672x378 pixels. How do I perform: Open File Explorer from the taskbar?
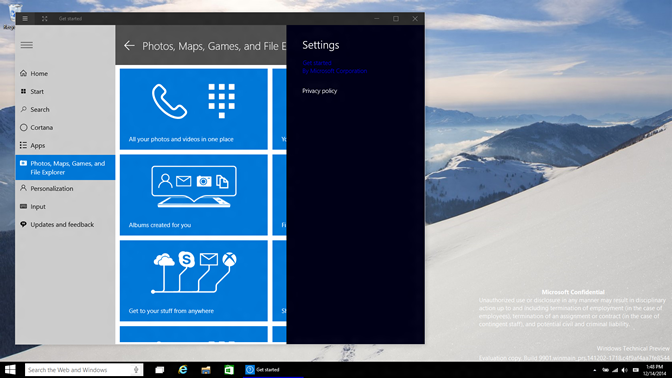pyautogui.click(x=206, y=369)
